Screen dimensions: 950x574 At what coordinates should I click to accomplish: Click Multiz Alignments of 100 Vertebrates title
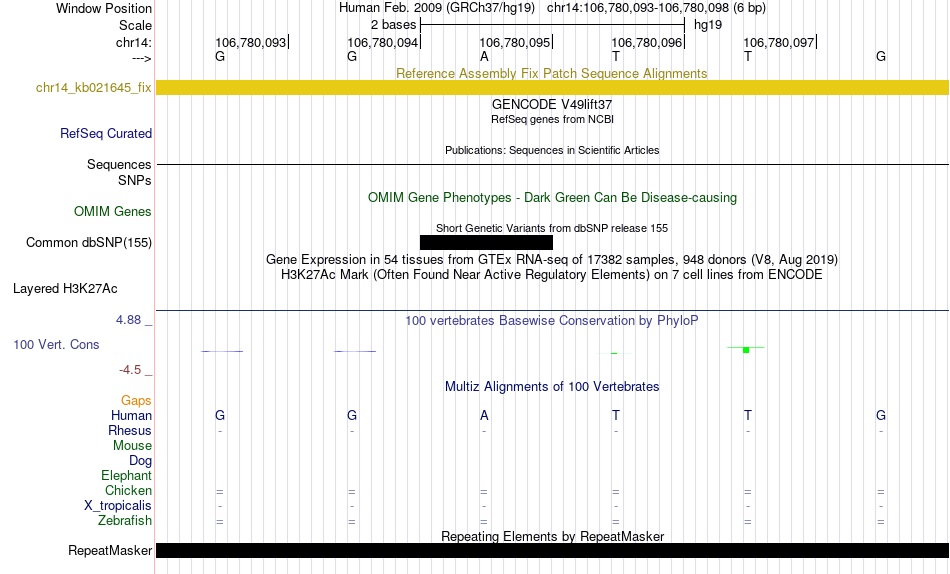(552, 387)
